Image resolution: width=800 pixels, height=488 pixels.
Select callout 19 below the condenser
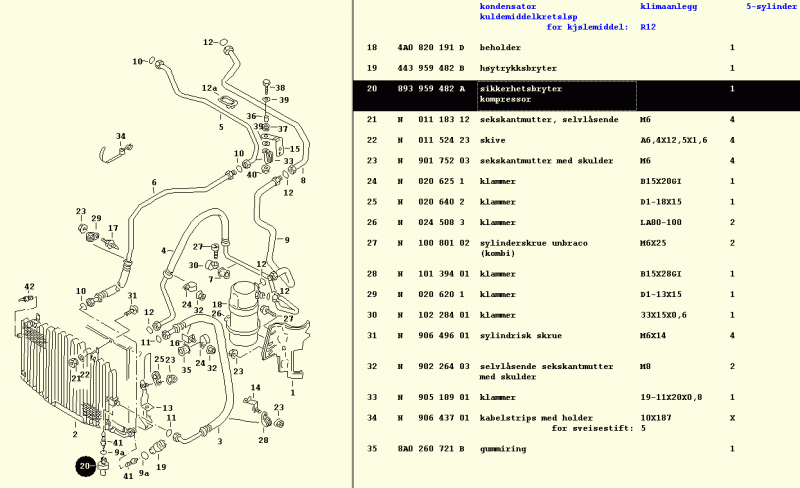[161, 467]
